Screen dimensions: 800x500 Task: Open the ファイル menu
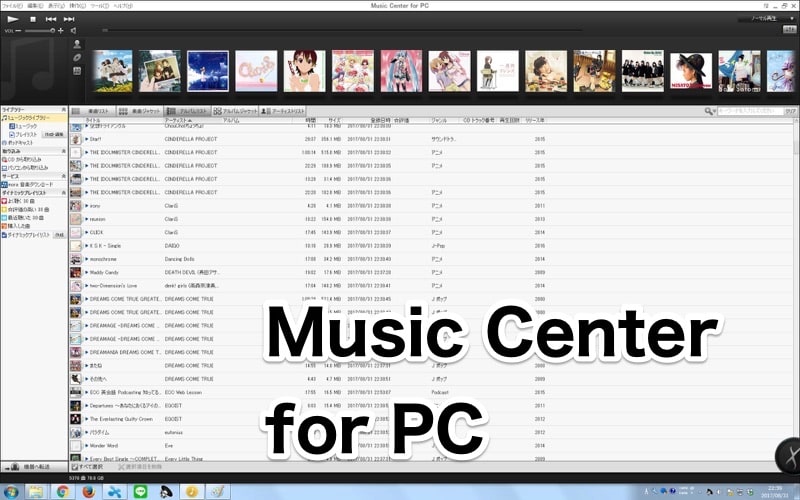pyautogui.click(x=12, y=5)
